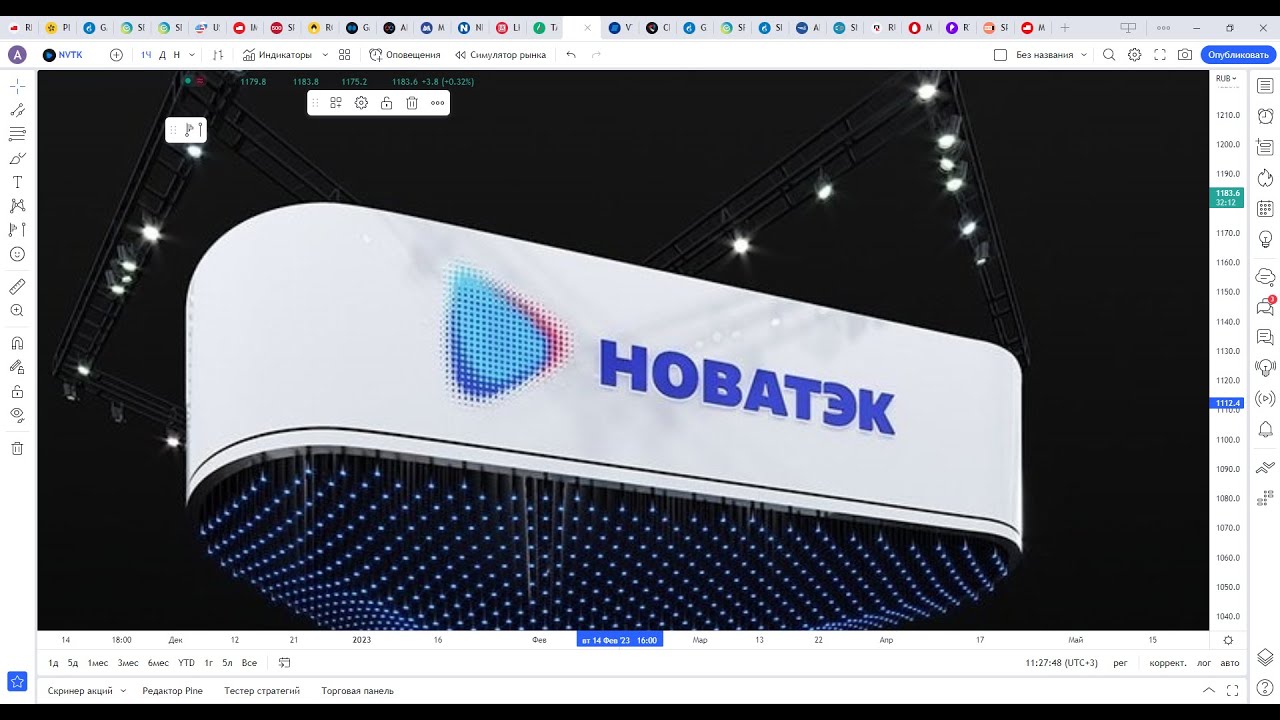Open favorites star toolbar button
The width and height of the screenshot is (1280, 720).
click(x=17, y=681)
